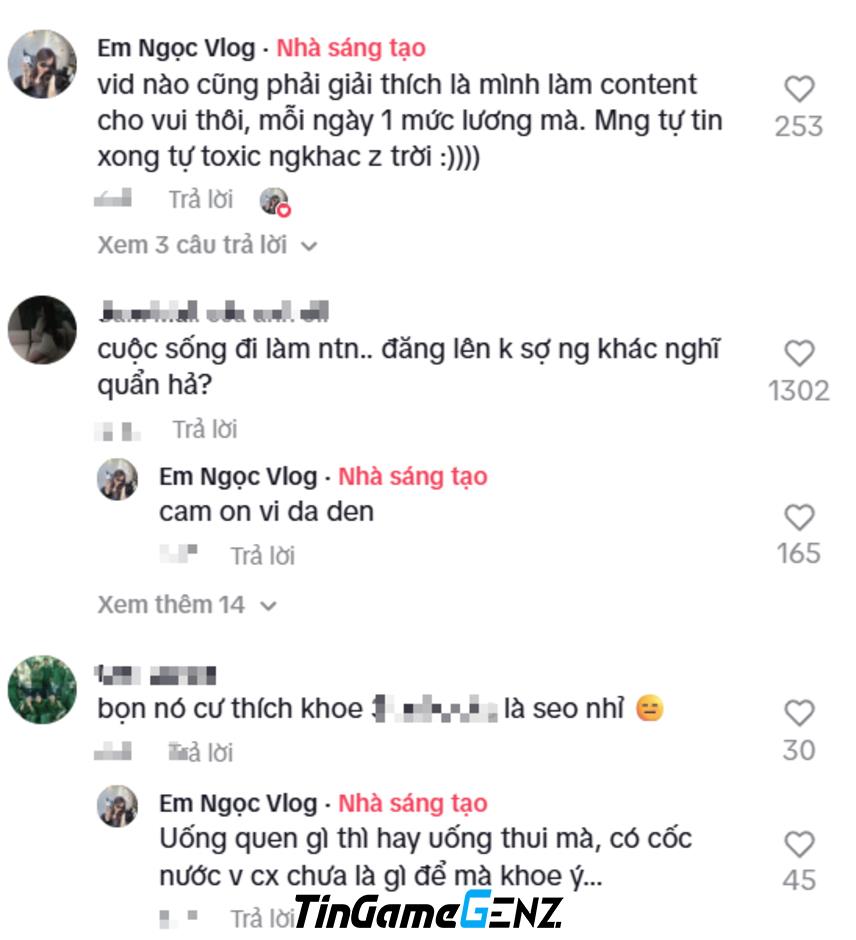Like the comment with 1302 likes

coord(799,353)
